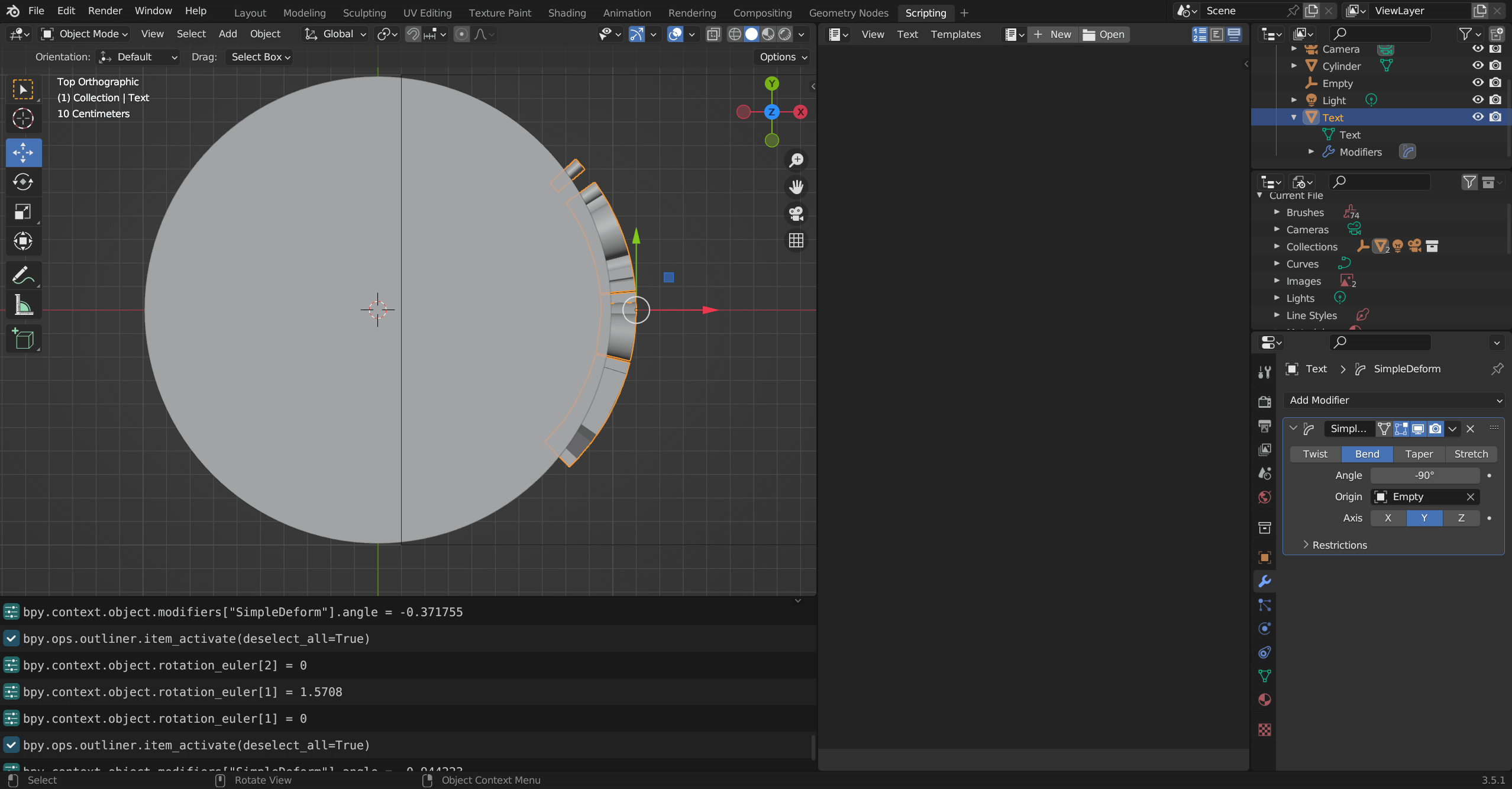This screenshot has width=1512, height=789.
Task: Open the Object properties tab
Action: [1265, 558]
